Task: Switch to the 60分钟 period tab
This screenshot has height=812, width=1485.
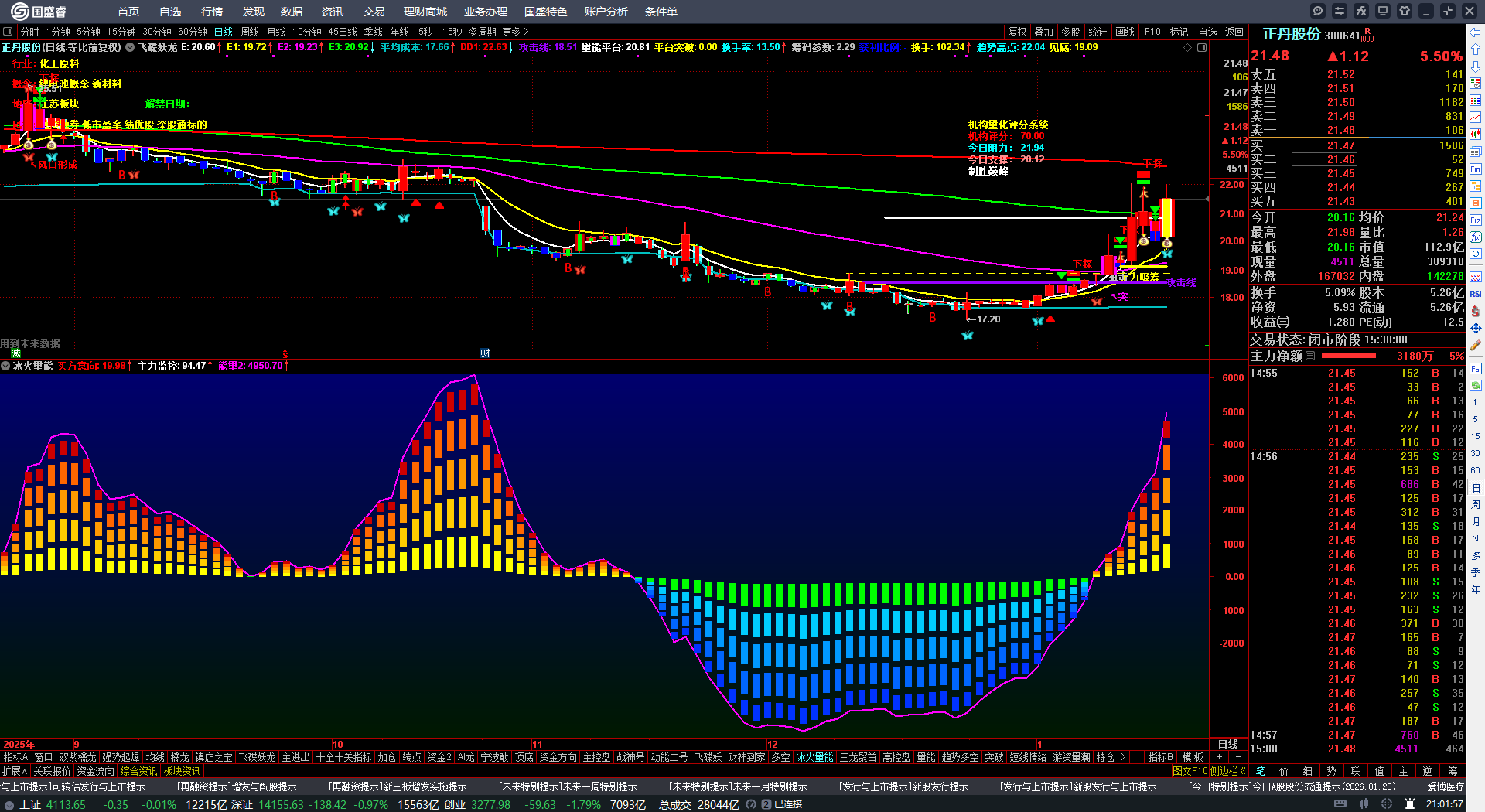Action: (x=193, y=32)
